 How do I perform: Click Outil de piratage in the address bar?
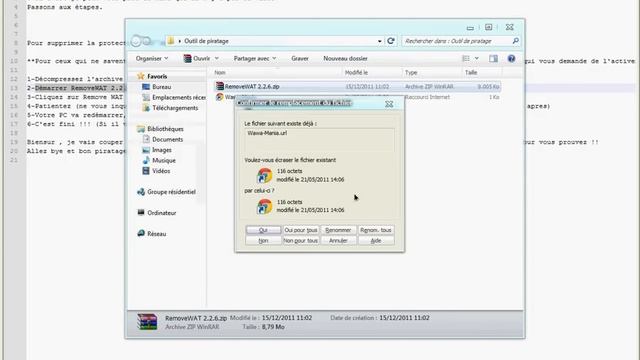pyautogui.click(x=206, y=41)
